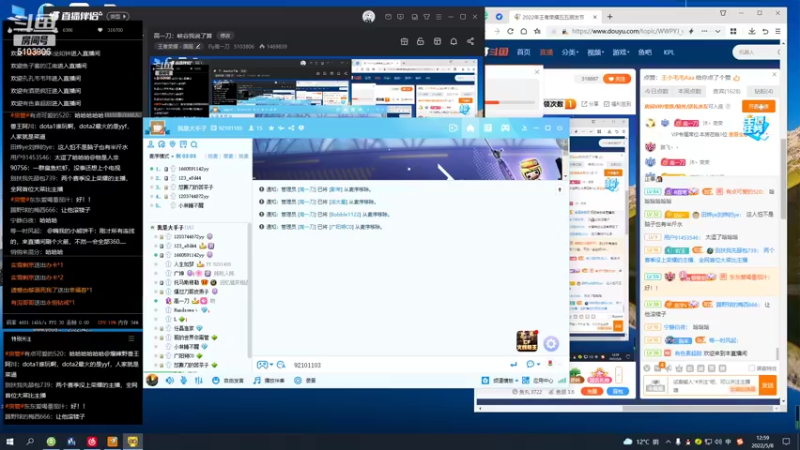The image size is (800, 450).
Task: Click in the YY chat text input field
Action: coord(398,365)
